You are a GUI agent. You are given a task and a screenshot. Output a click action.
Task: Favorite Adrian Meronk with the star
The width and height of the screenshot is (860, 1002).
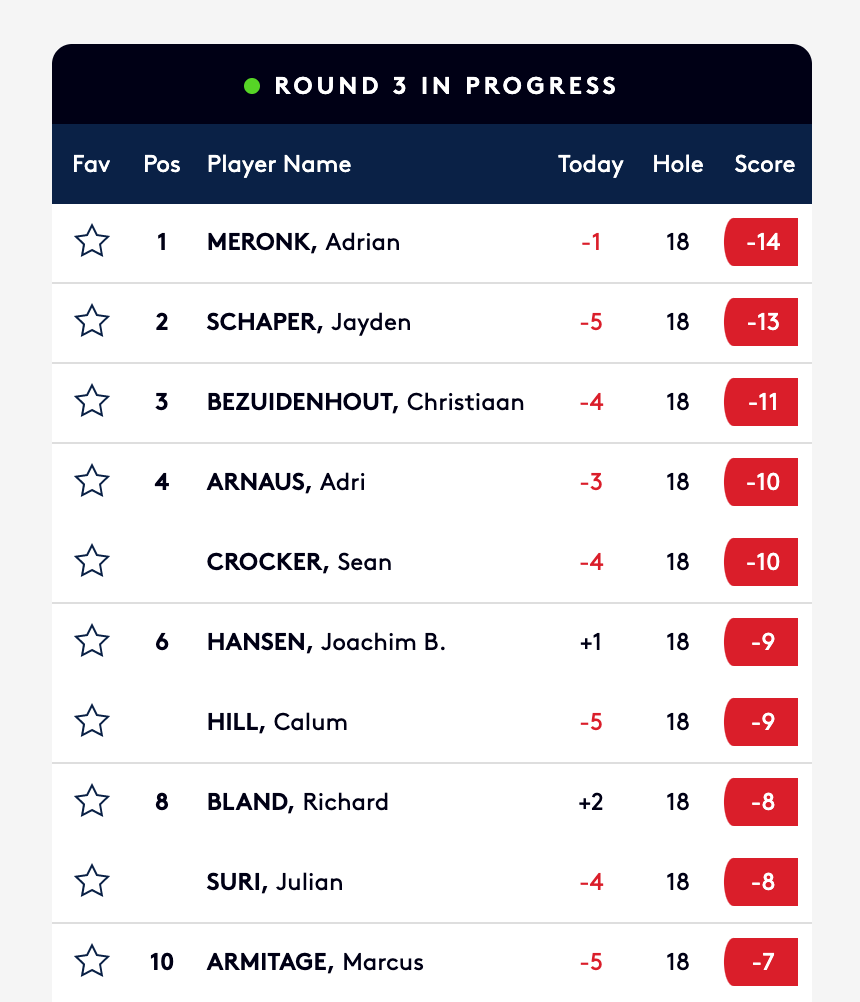(92, 241)
